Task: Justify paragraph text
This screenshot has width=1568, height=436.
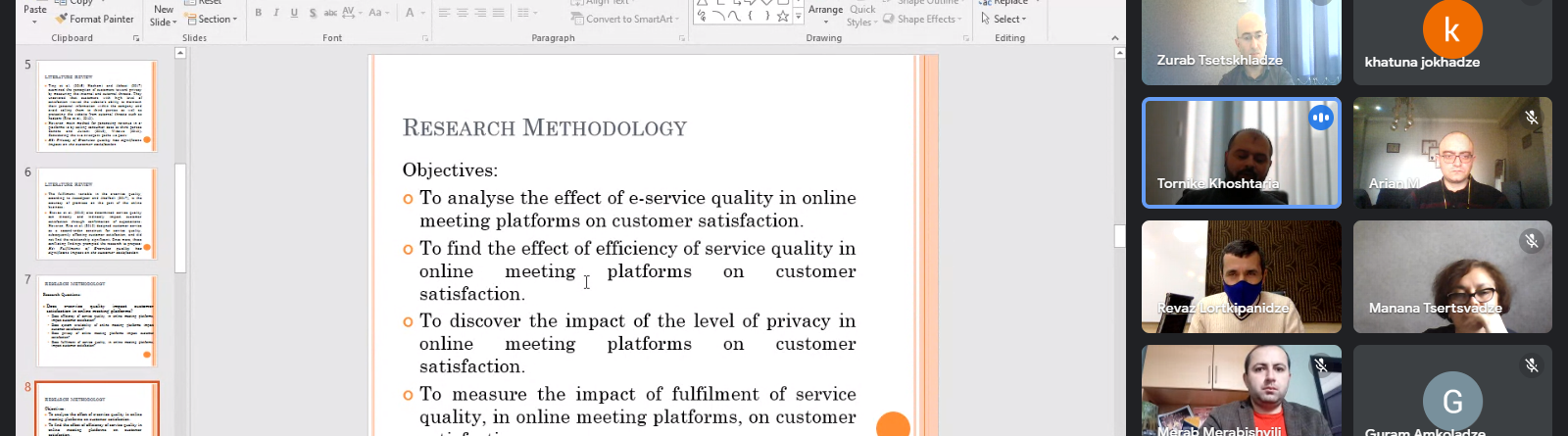Action: click(x=498, y=13)
